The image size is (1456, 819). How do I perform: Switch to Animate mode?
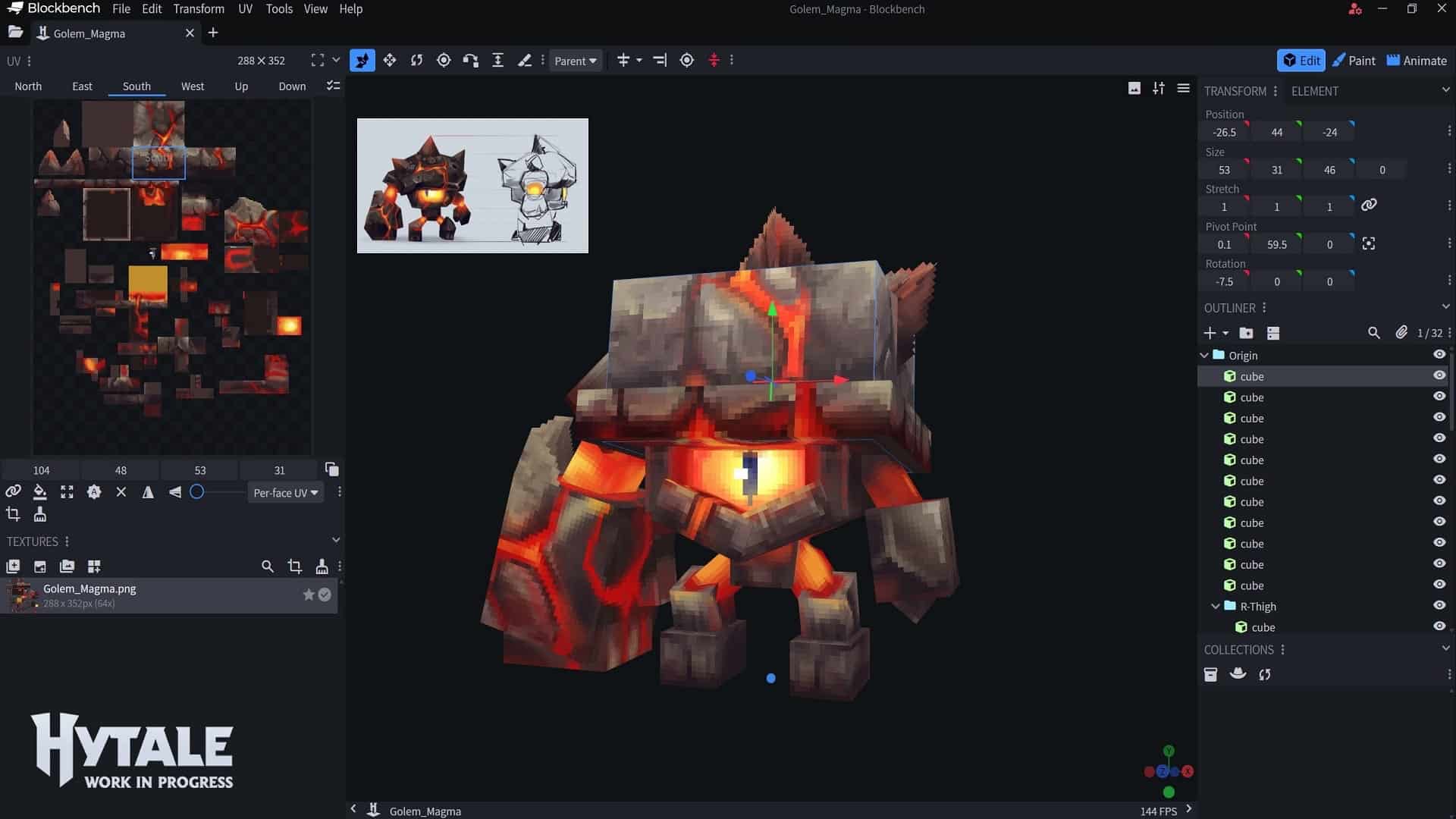(x=1417, y=60)
